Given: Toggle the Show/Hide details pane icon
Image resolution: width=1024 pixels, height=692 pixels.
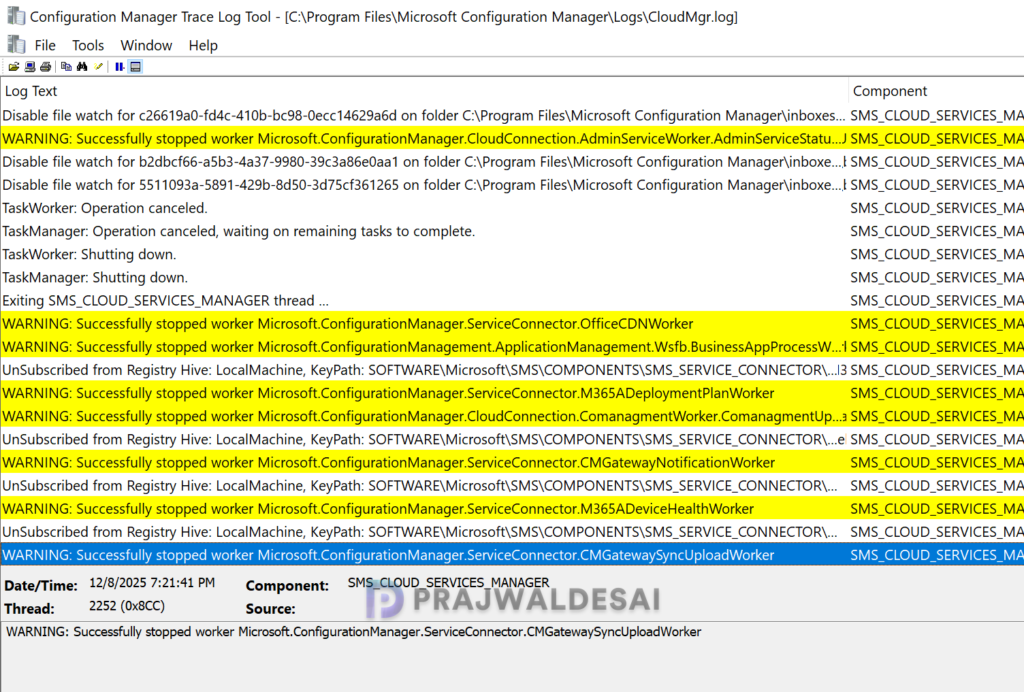Looking at the screenshot, I should pos(135,67).
